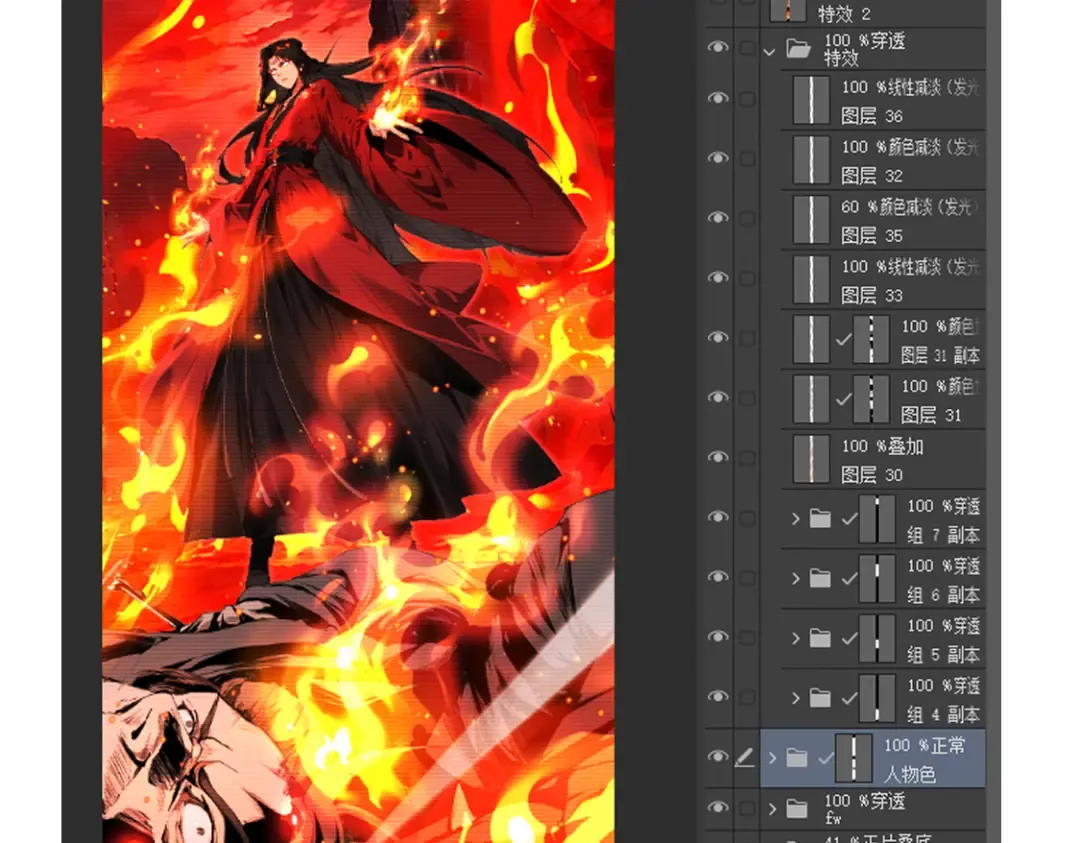This screenshot has height=843, width=1080.
Task: Toggle visibility of 图层 33 layer
Action: (x=718, y=278)
